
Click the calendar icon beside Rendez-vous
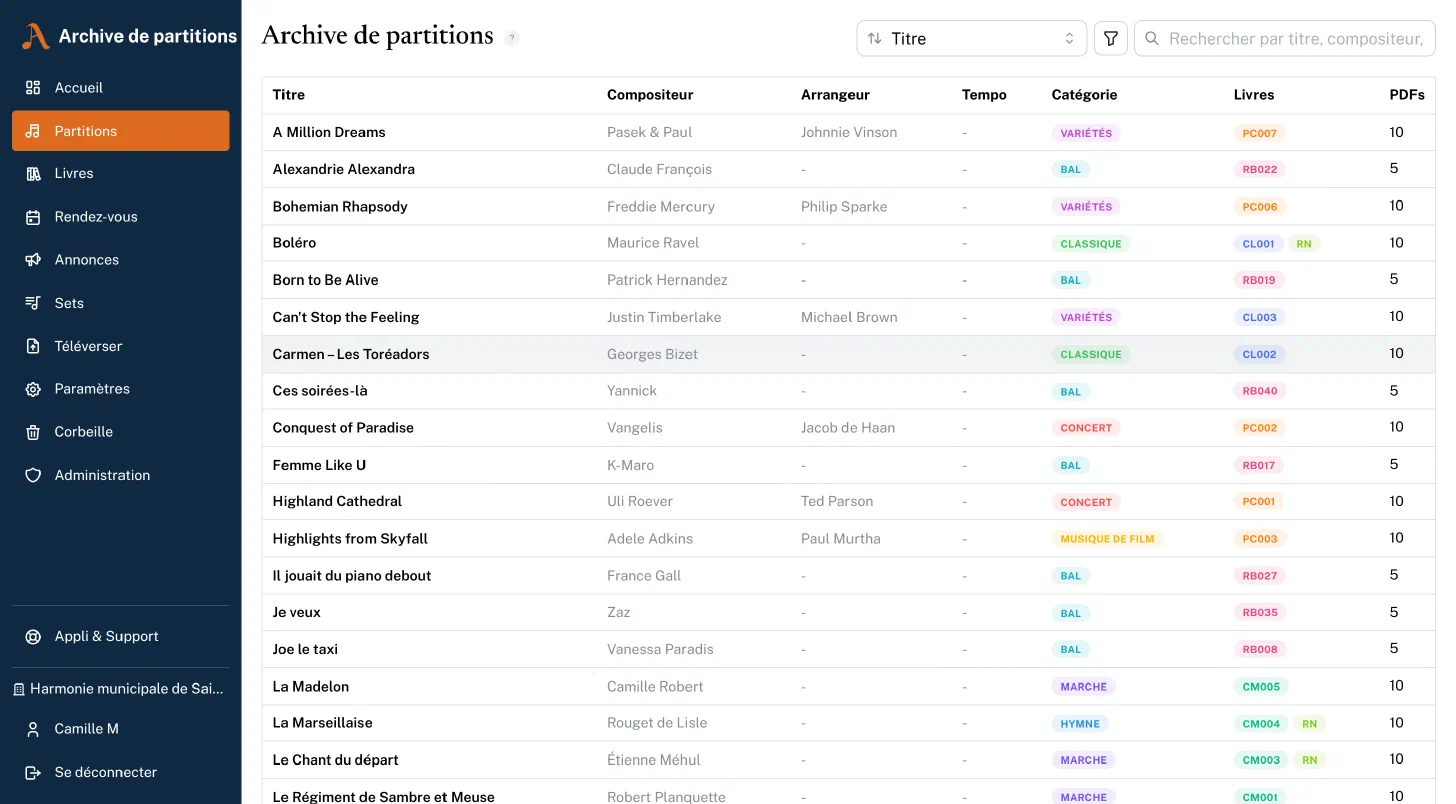[33, 217]
